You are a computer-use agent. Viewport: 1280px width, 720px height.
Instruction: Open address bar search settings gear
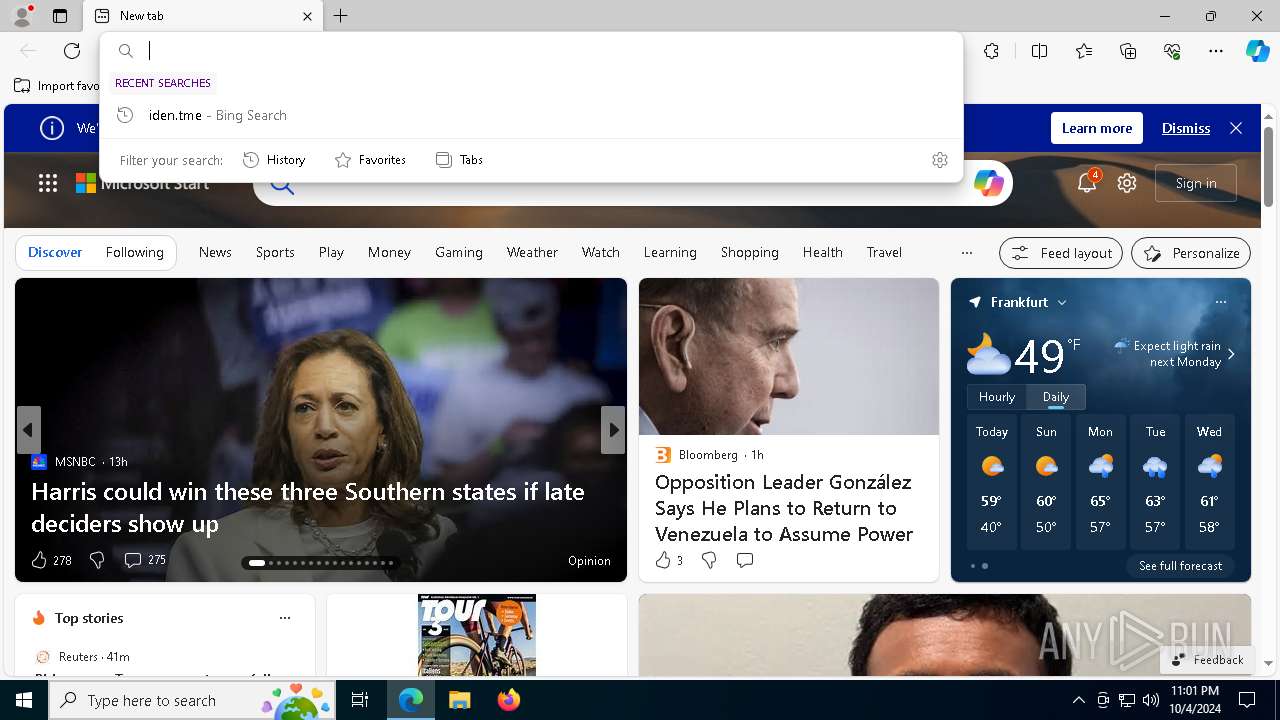939,160
